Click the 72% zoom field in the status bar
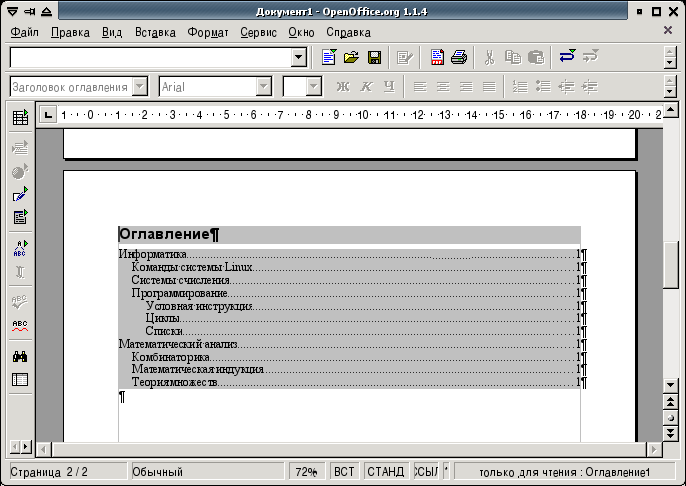686x486 pixels. [307, 471]
